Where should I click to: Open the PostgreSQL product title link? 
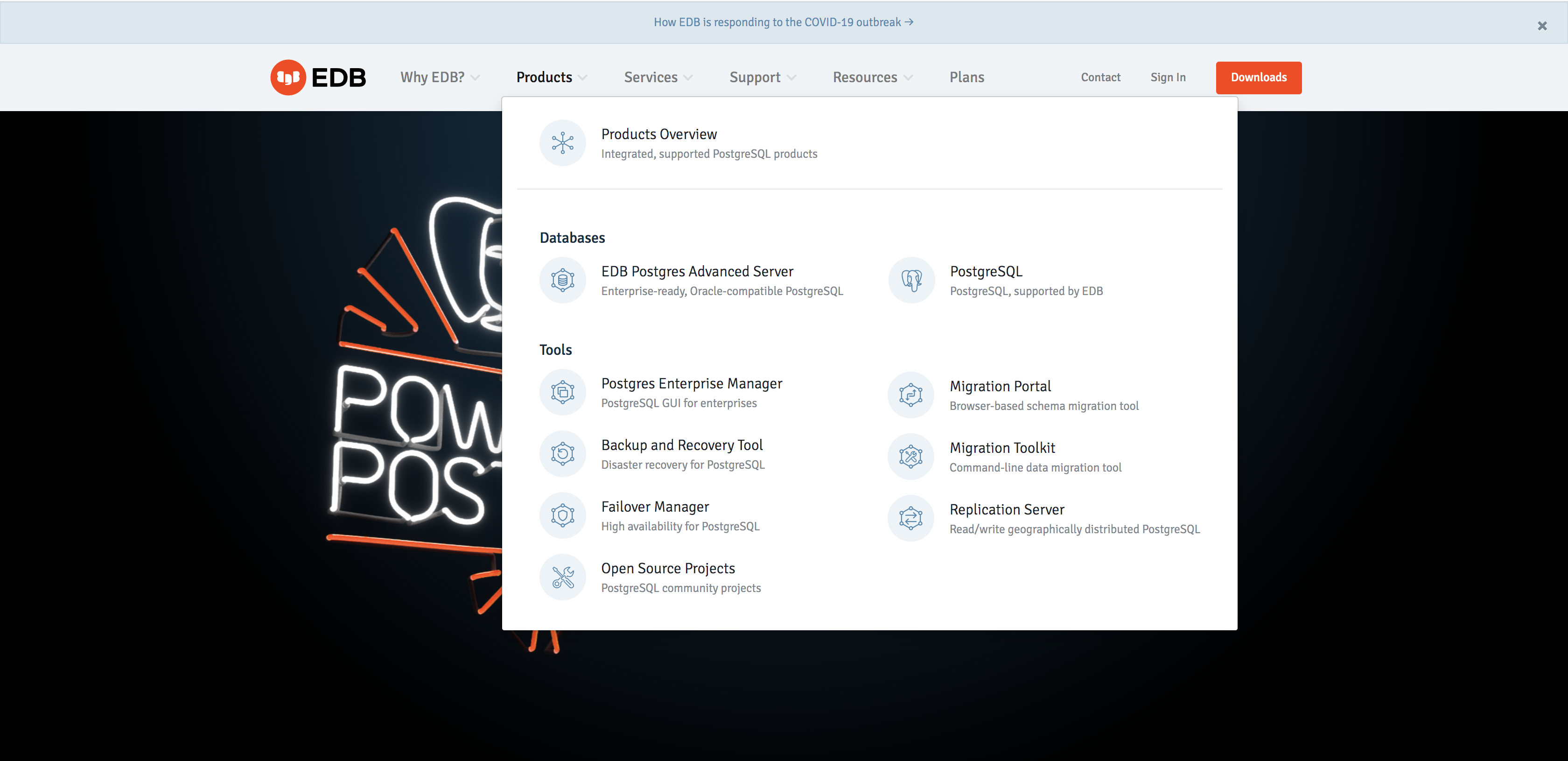pyautogui.click(x=986, y=272)
